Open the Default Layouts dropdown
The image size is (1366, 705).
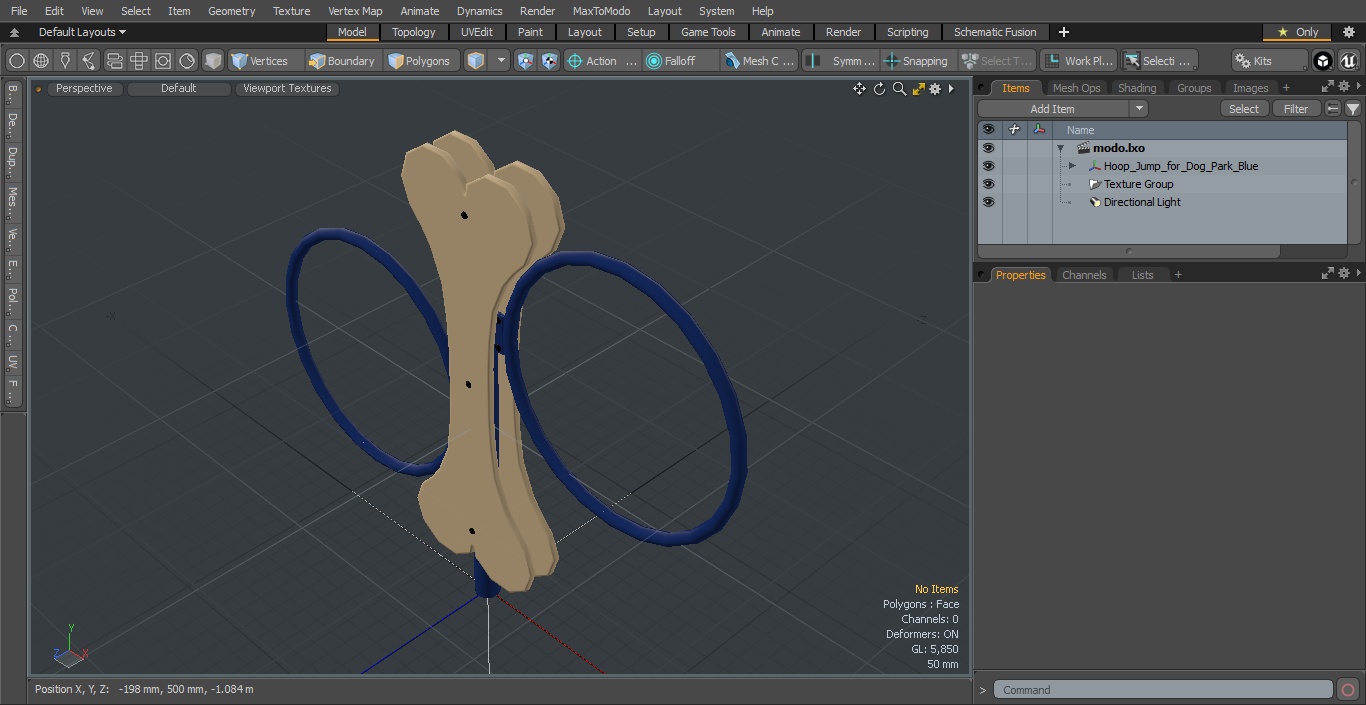point(82,32)
